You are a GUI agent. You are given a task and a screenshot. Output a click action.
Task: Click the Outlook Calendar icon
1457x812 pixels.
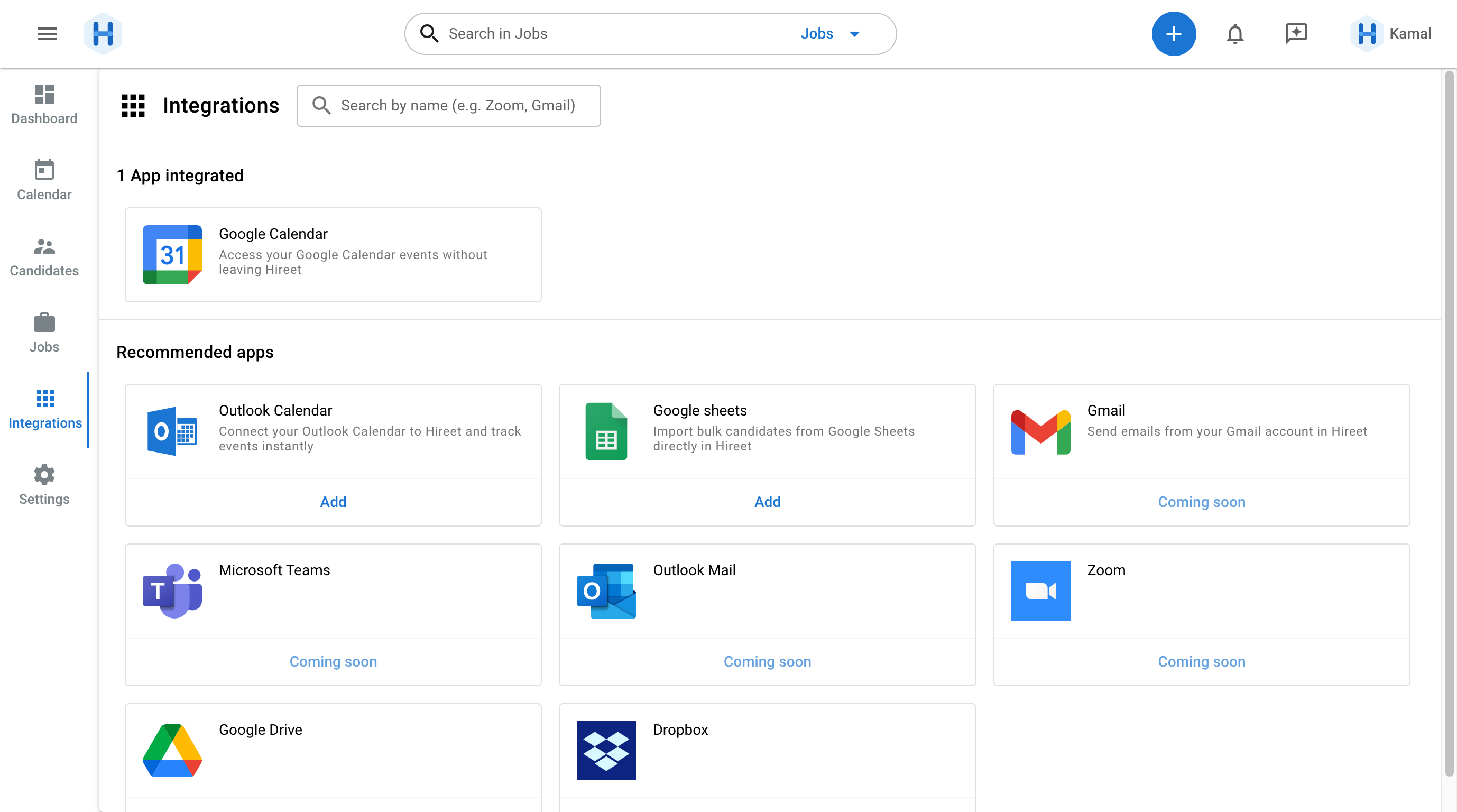coord(172,431)
